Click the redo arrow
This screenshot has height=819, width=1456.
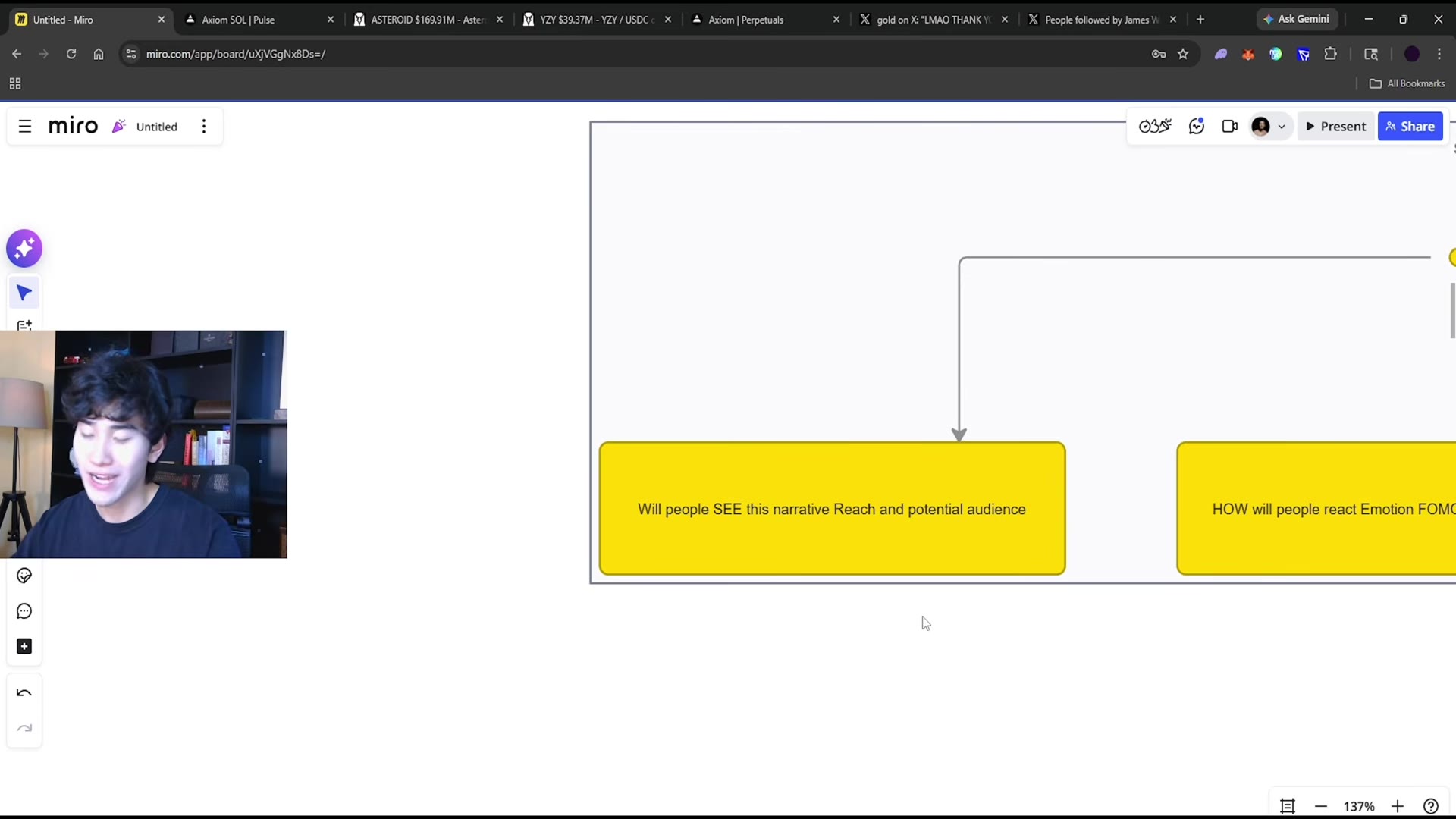(24, 729)
